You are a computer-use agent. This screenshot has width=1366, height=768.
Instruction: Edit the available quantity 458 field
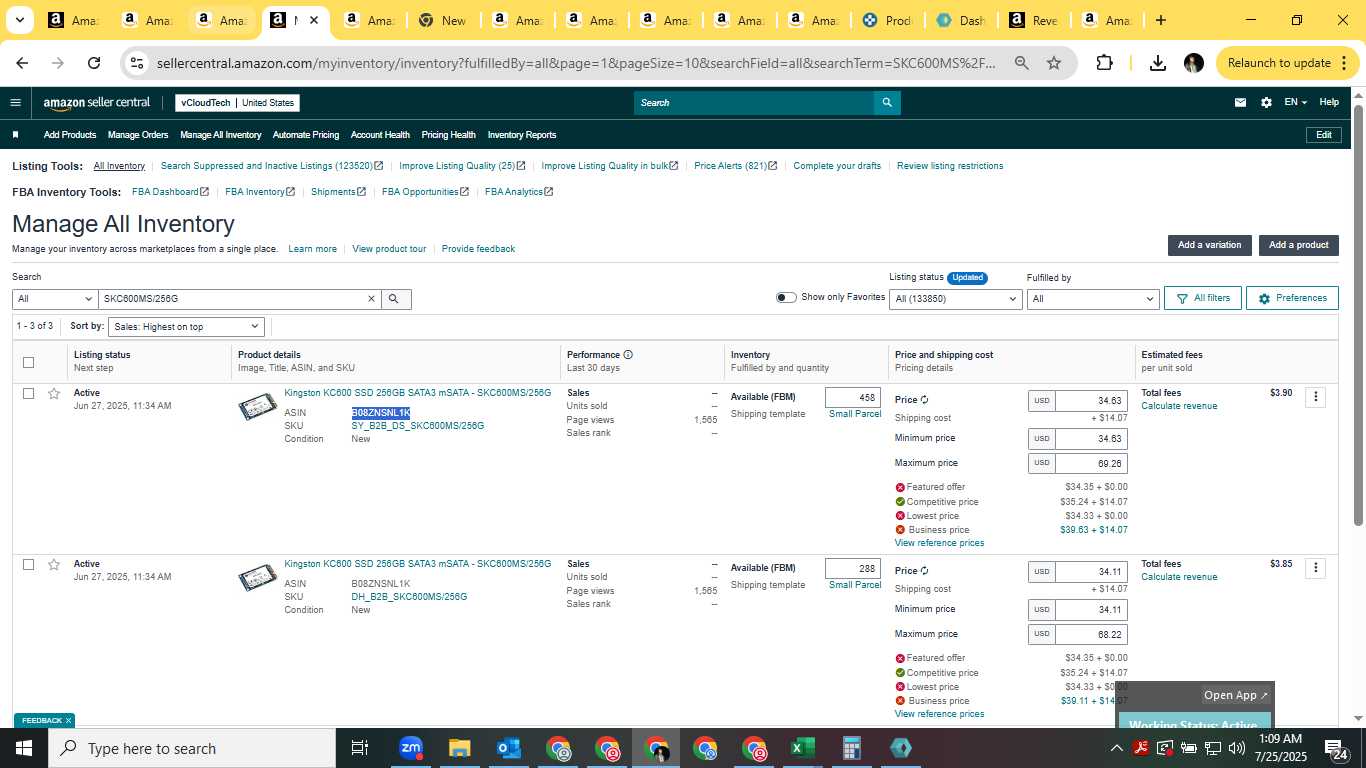tap(853, 398)
